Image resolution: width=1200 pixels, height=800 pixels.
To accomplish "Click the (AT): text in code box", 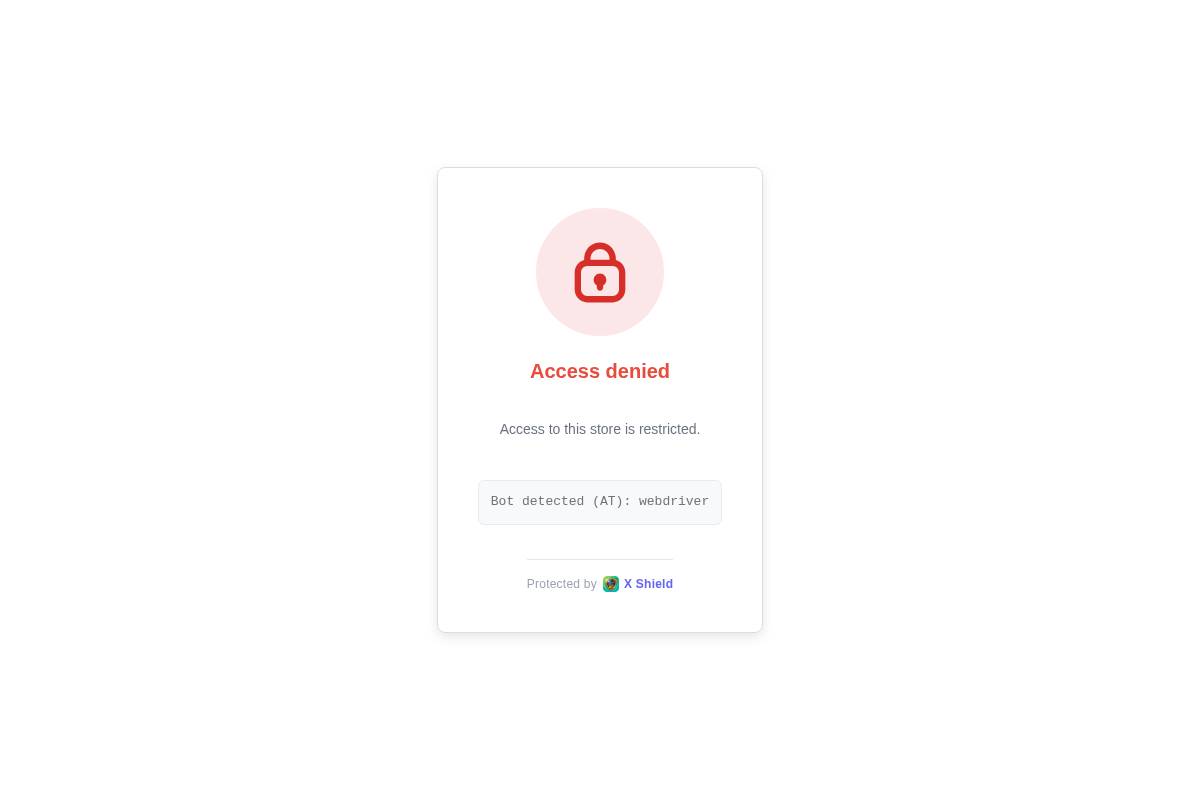I will [x=612, y=501].
